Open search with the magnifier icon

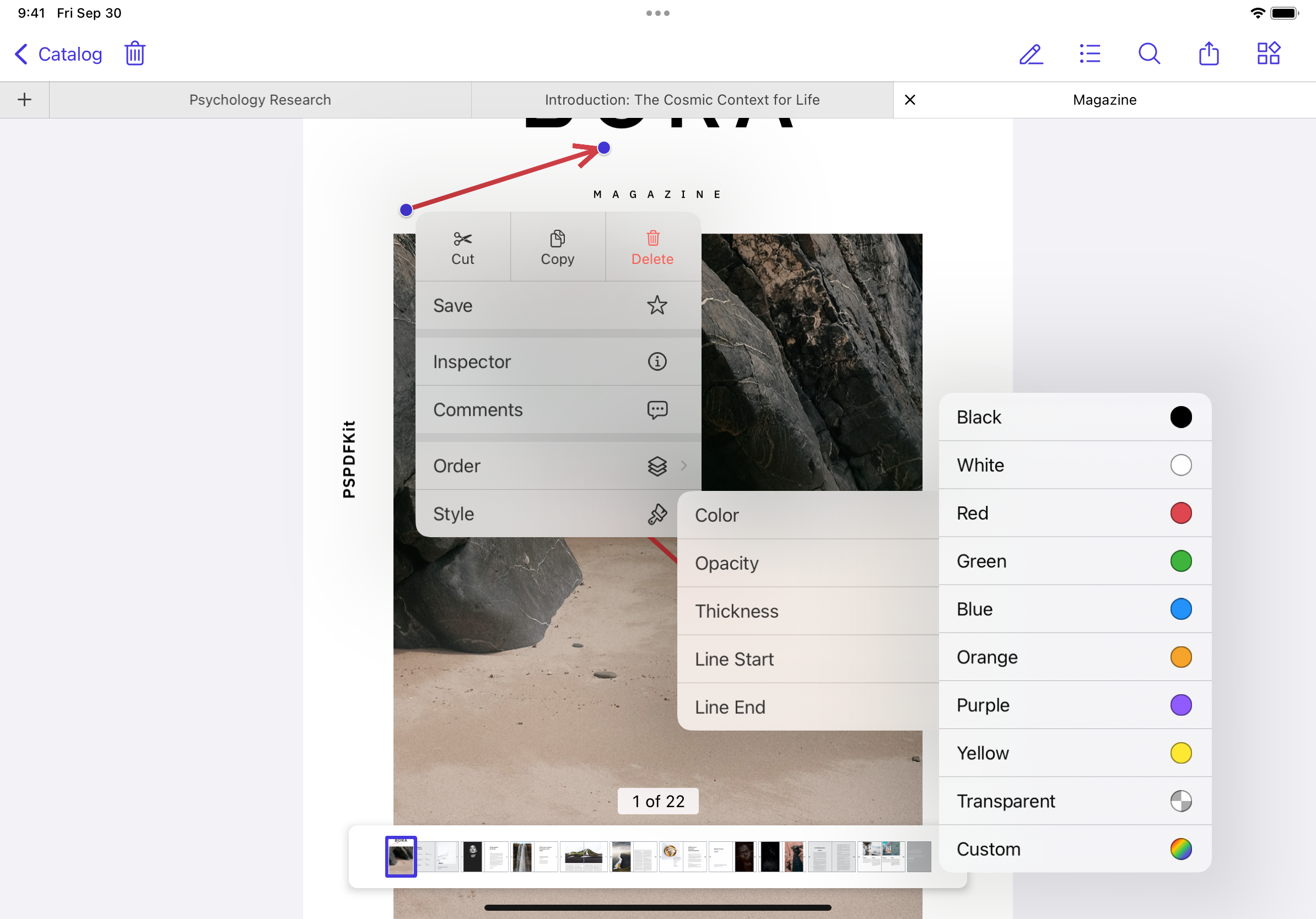tap(1148, 54)
